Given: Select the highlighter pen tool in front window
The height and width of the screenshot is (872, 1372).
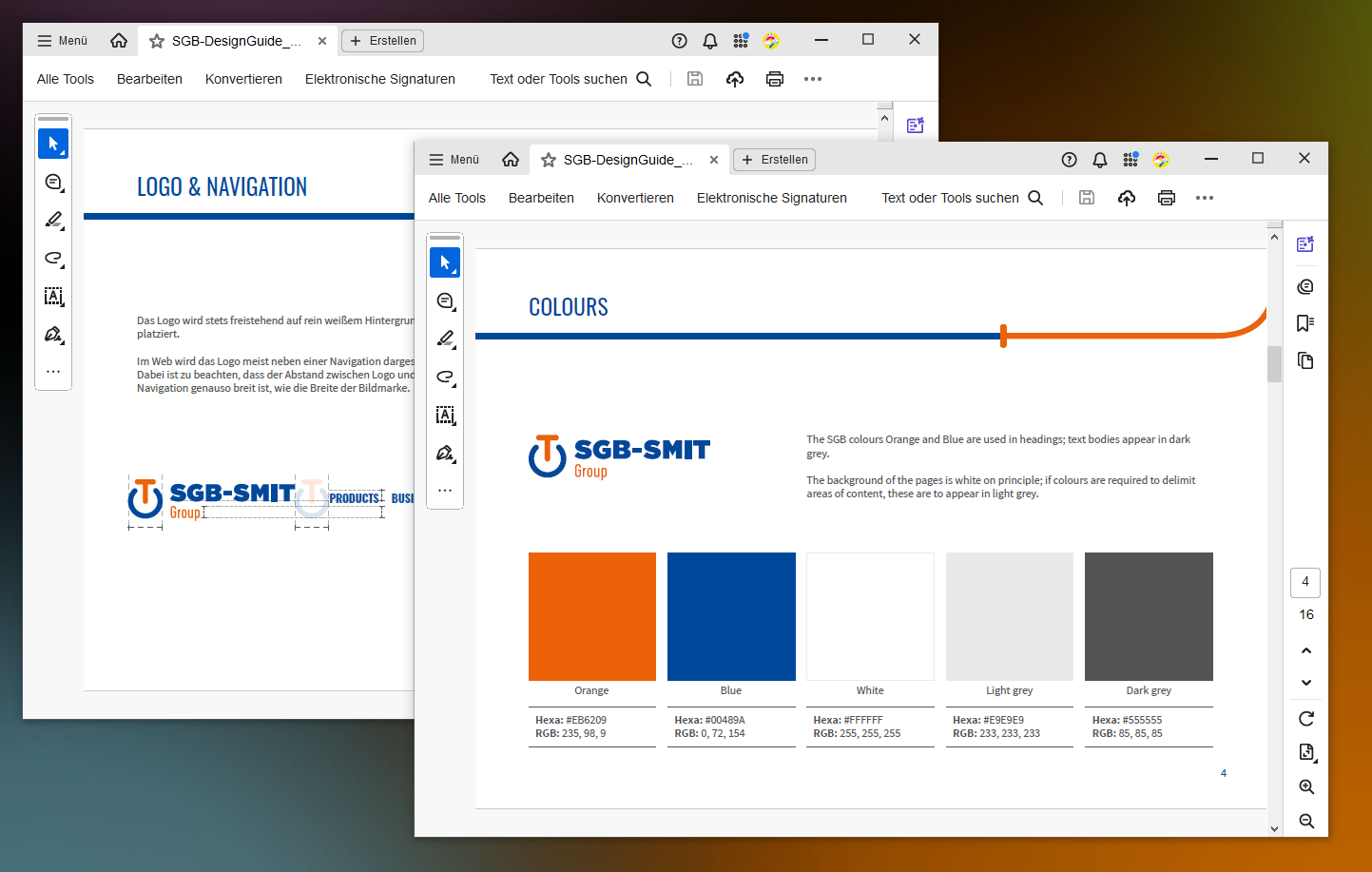Looking at the screenshot, I should [x=445, y=339].
